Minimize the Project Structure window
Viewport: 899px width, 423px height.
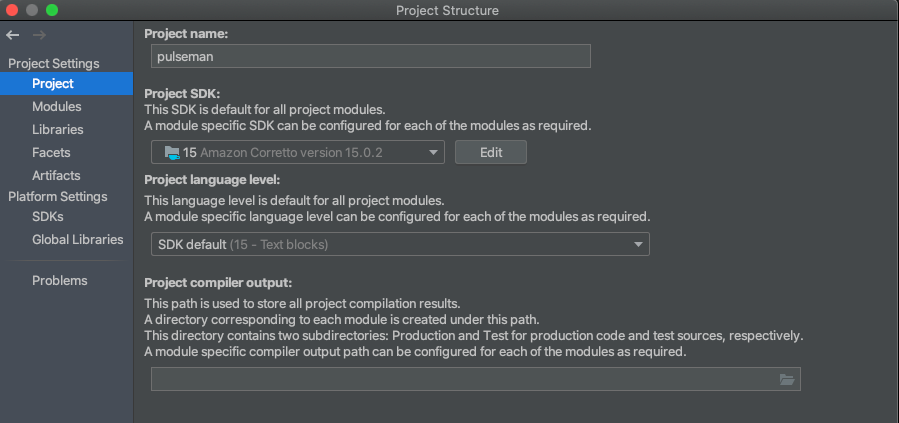[32, 10]
